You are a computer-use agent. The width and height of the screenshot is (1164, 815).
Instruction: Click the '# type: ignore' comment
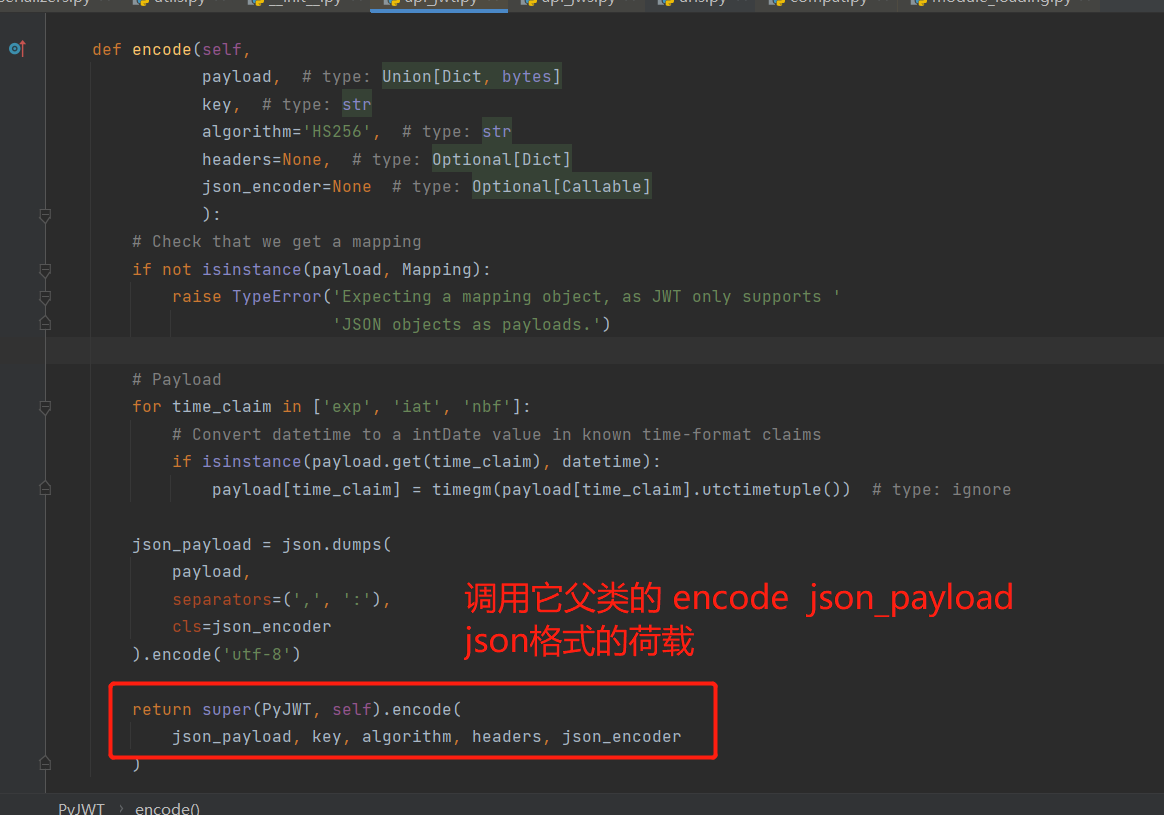[941, 490]
